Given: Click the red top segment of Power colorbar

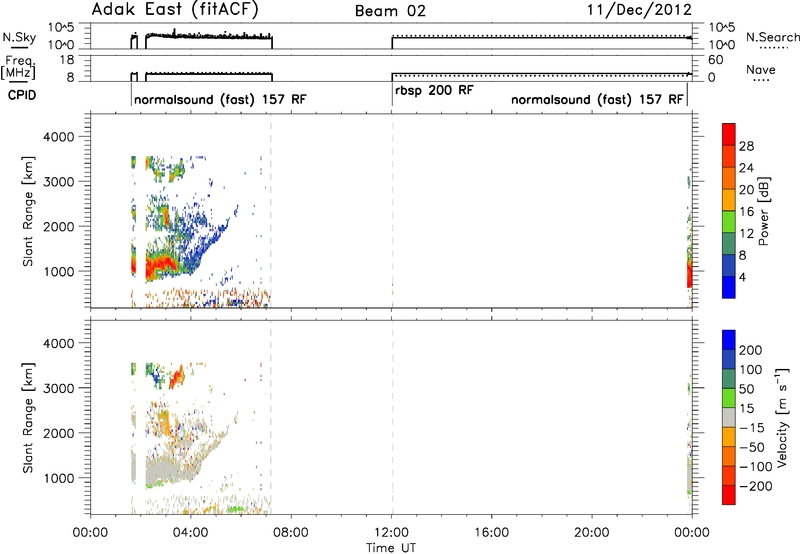Looking at the screenshot, I should (x=729, y=134).
